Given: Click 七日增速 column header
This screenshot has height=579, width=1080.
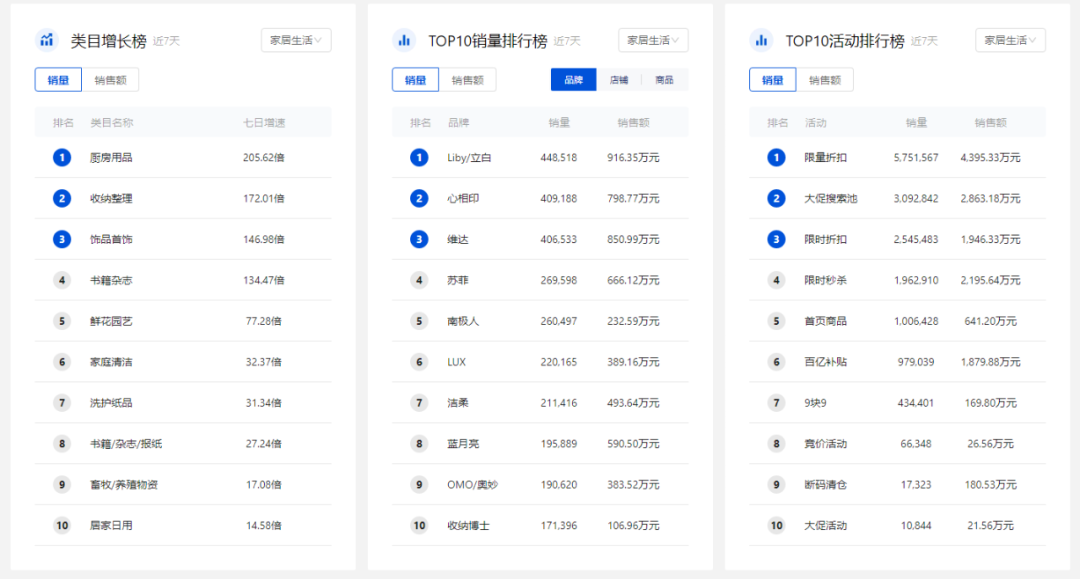Looking at the screenshot, I should click(x=264, y=123).
